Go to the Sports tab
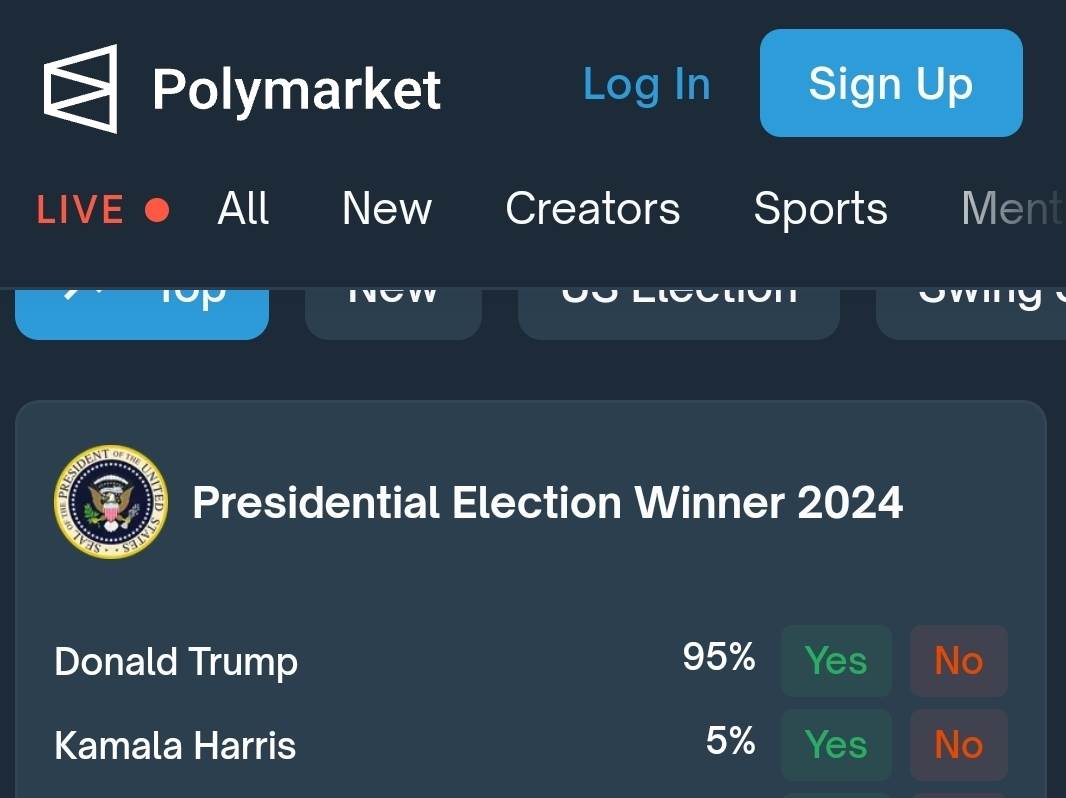The width and height of the screenshot is (1066, 798). (x=820, y=209)
